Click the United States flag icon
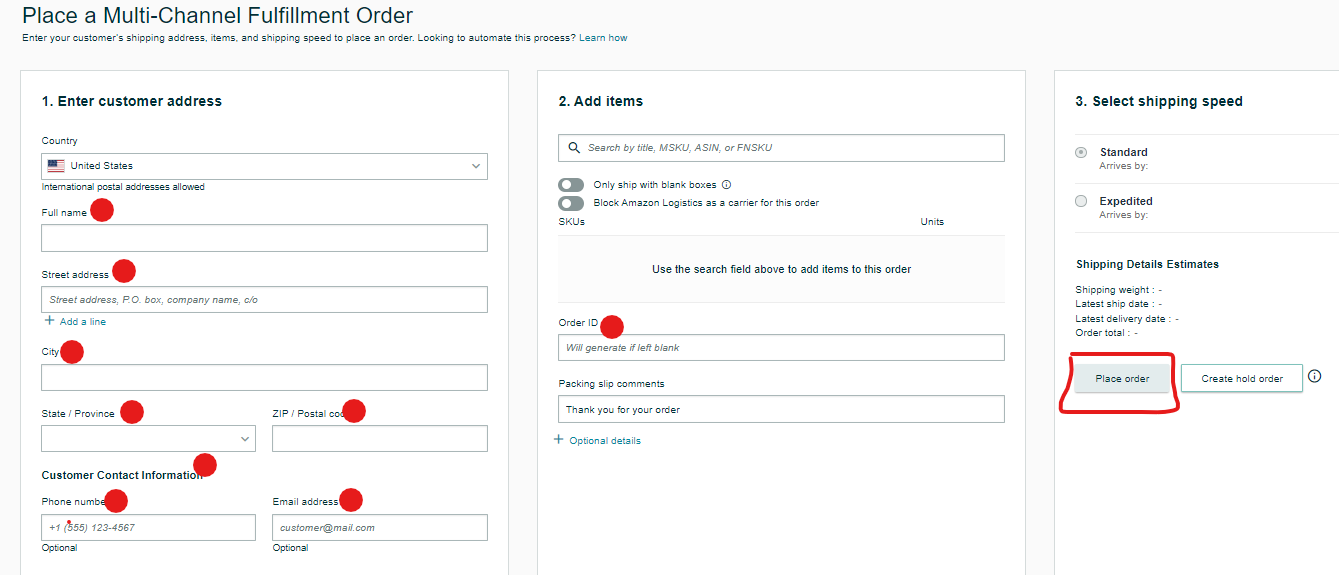The image size is (1339, 575). coord(56,166)
